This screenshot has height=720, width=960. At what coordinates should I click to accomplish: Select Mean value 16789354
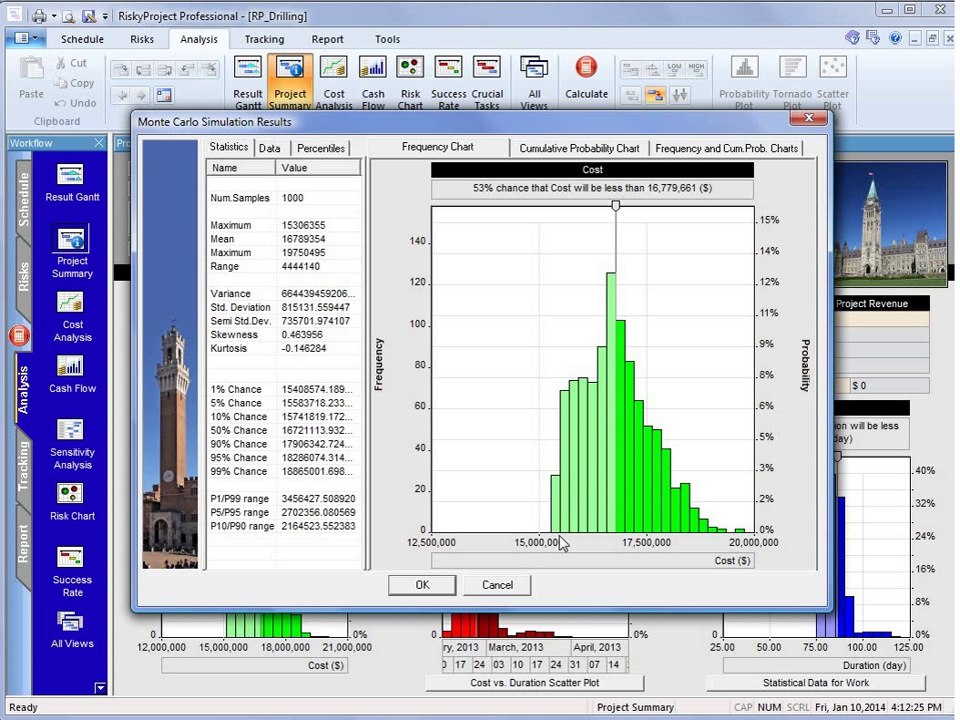[304, 239]
